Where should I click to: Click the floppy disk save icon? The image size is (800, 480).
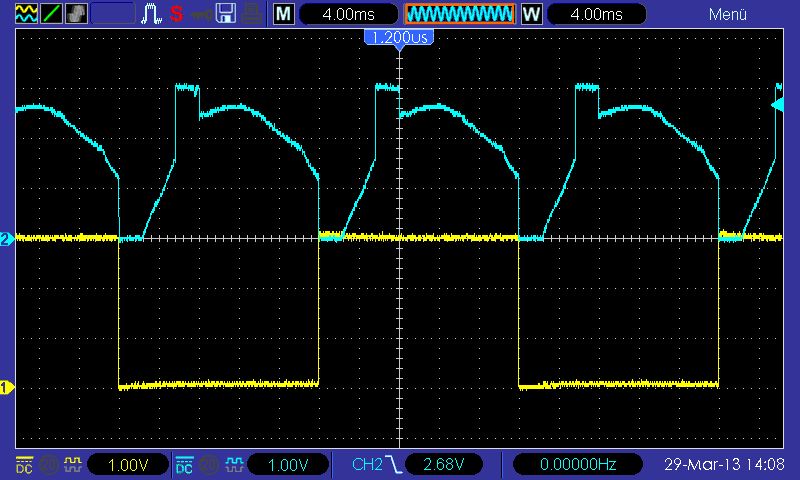[226, 14]
